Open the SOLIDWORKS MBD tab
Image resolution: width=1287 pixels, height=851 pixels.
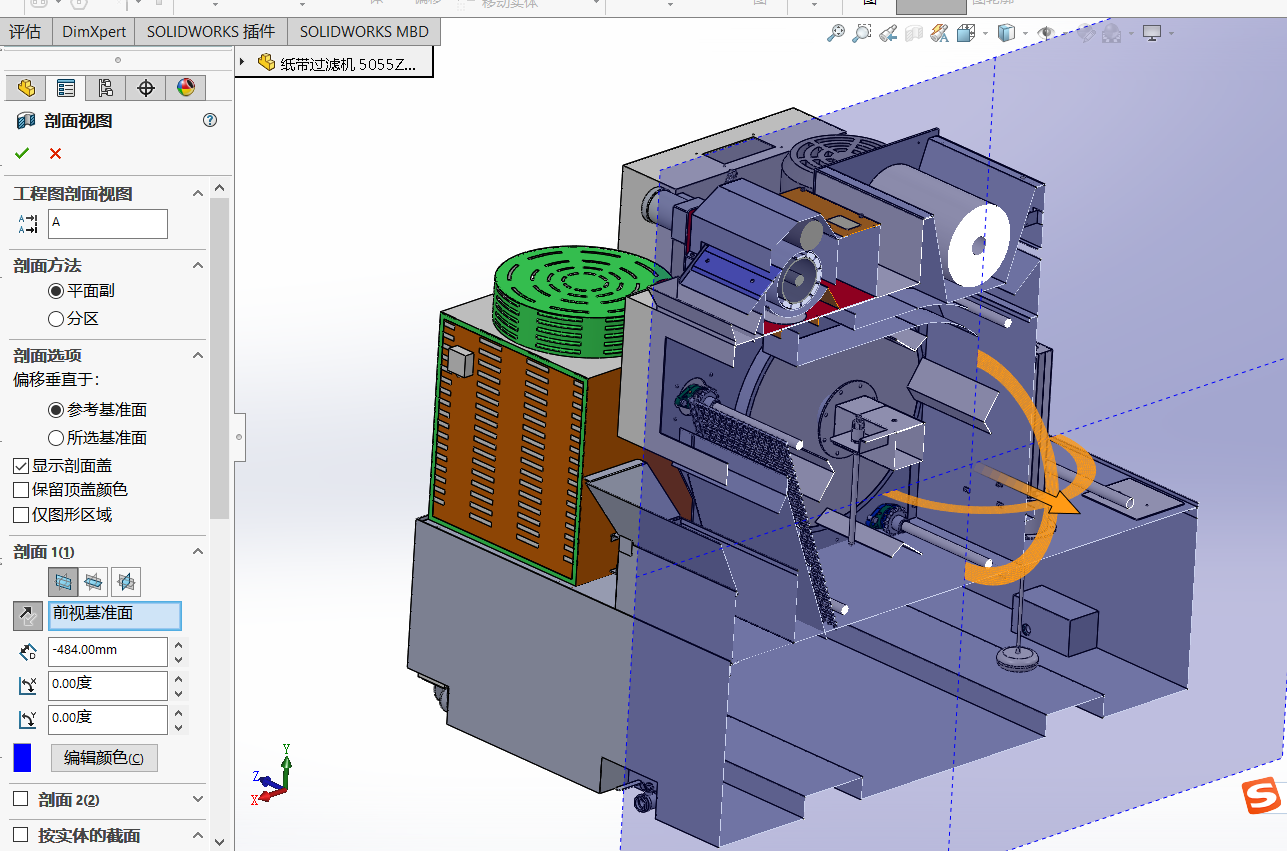pyautogui.click(x=364, y=31)
